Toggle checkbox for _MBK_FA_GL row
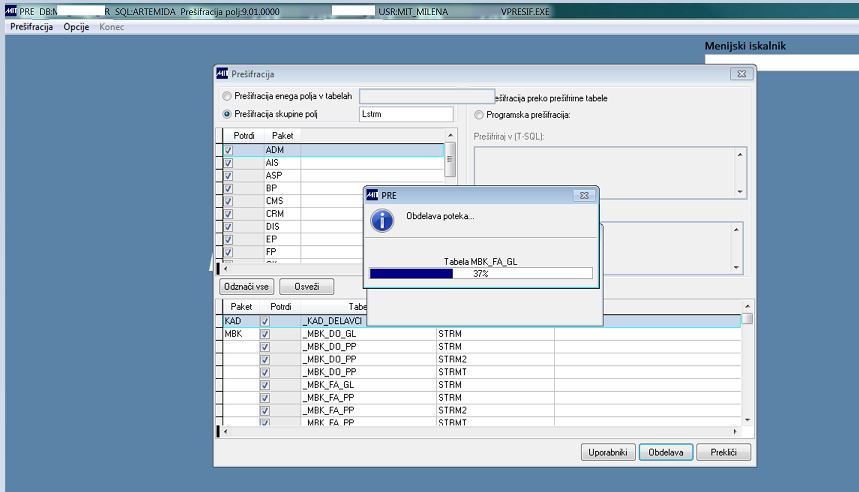The width and height of the screenshot is (859, 492). click(x=265, y=385)
